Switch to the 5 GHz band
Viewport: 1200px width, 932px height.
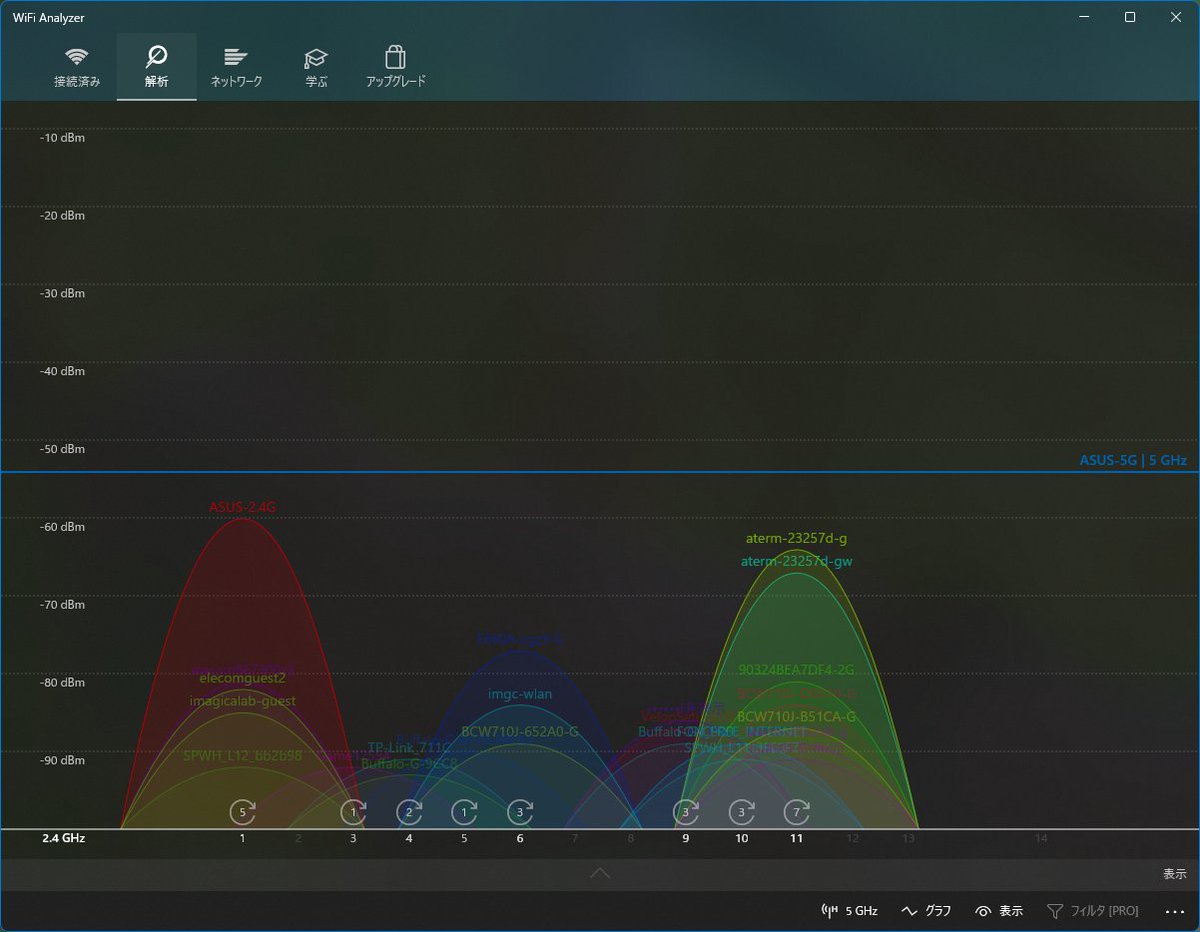click(x=849, y=911)
